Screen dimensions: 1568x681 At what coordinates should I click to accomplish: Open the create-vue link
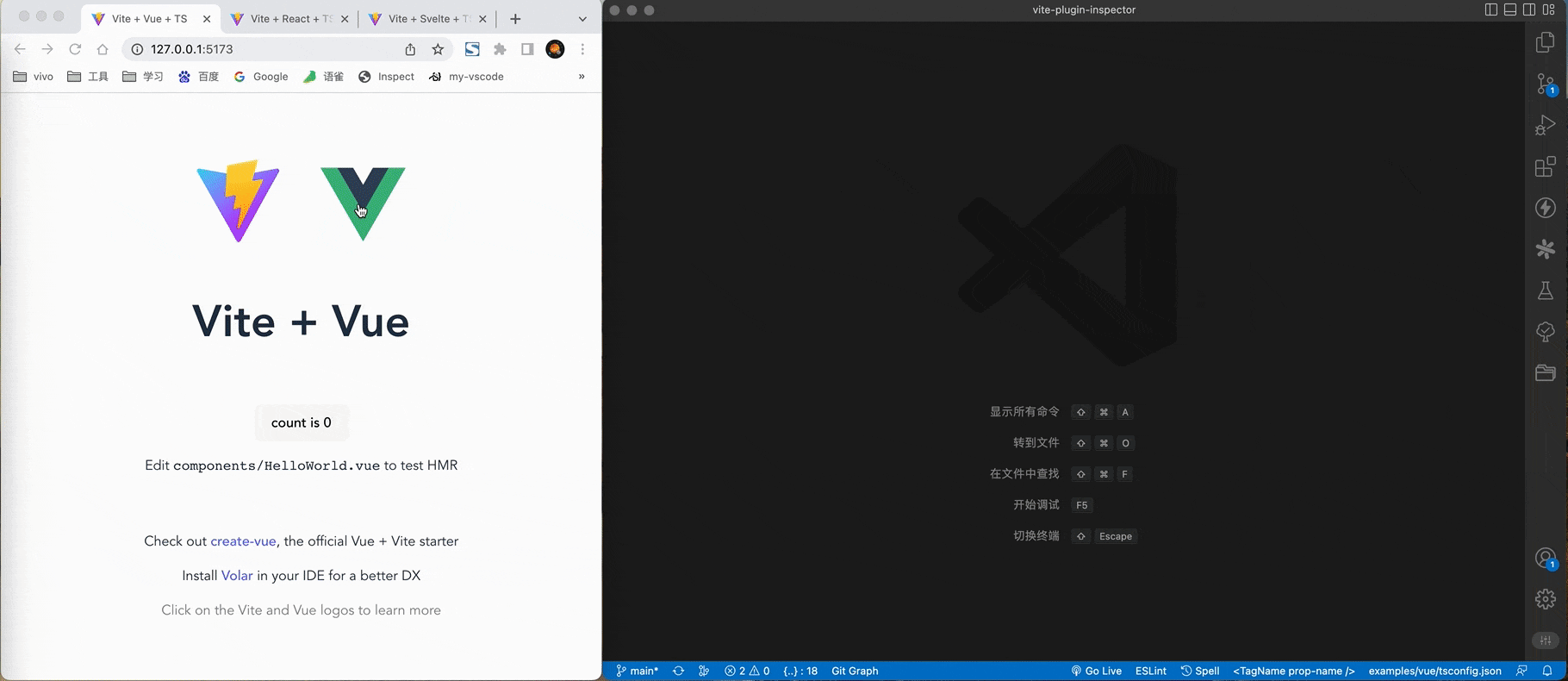[243, 541]
